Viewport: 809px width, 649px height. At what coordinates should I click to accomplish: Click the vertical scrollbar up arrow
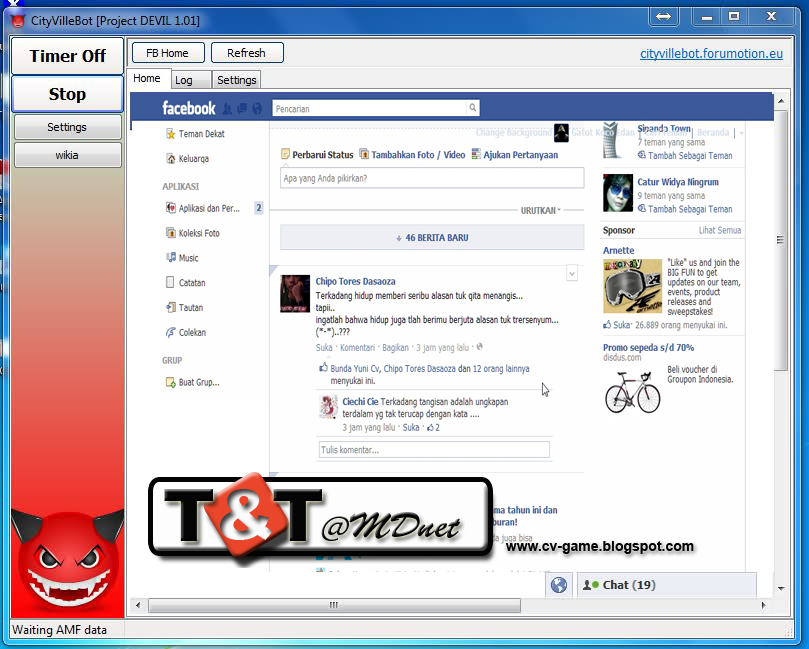[x=781, y=101]
